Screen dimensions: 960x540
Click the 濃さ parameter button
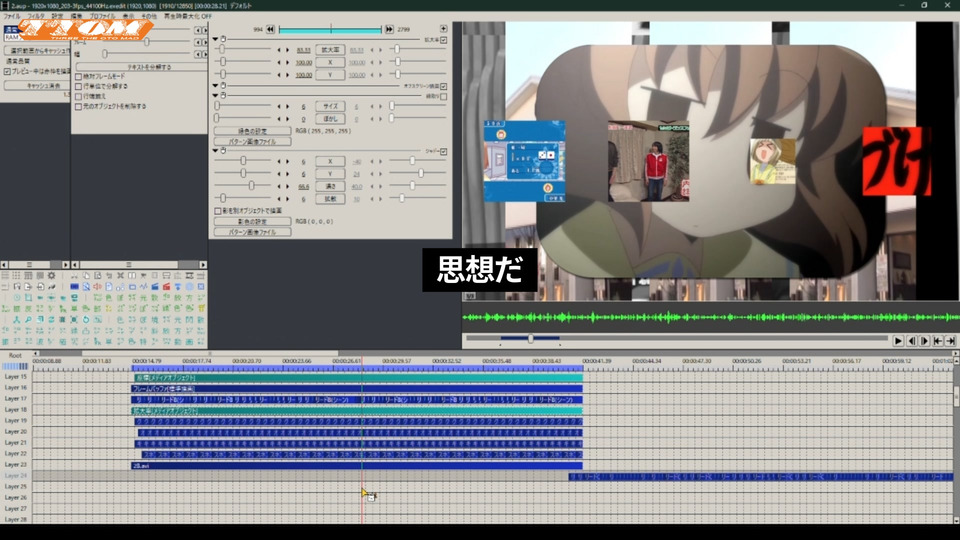tap(330, 186)
